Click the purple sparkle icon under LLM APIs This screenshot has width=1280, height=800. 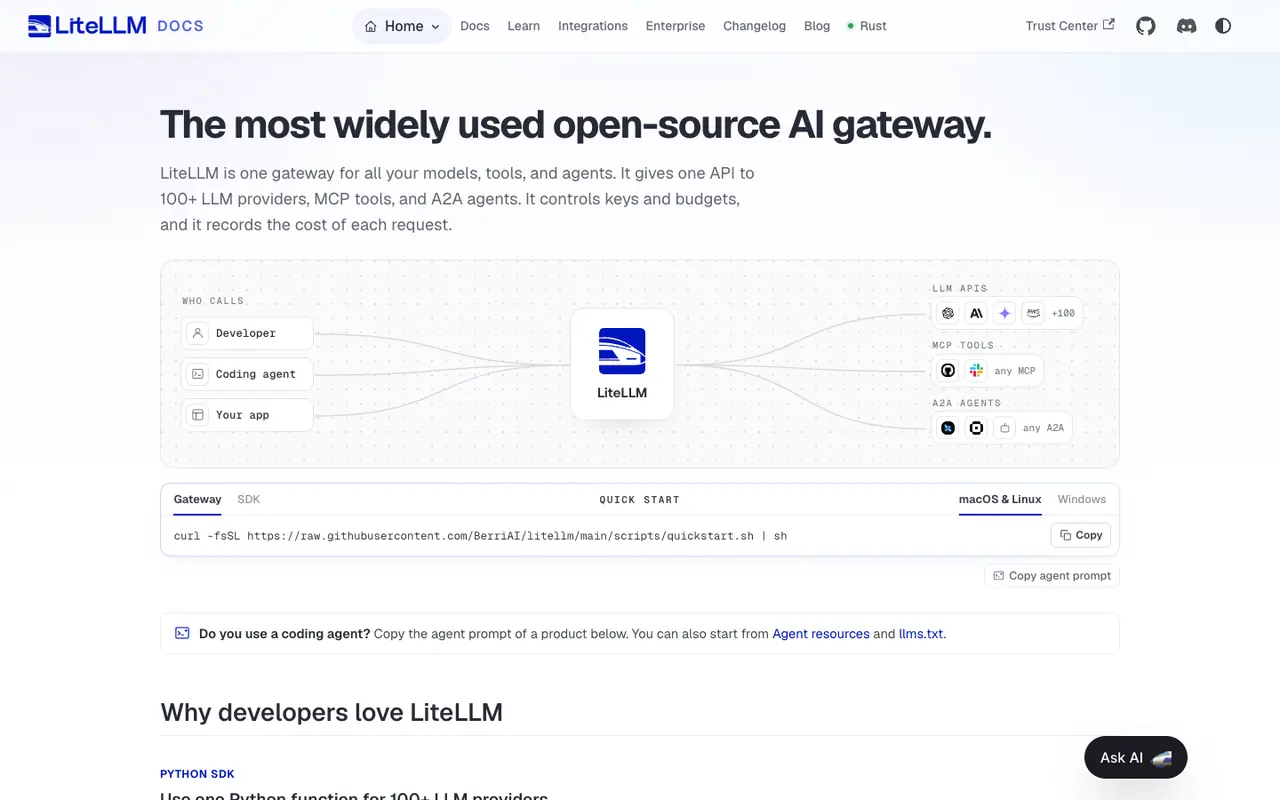click(1005, 313)
